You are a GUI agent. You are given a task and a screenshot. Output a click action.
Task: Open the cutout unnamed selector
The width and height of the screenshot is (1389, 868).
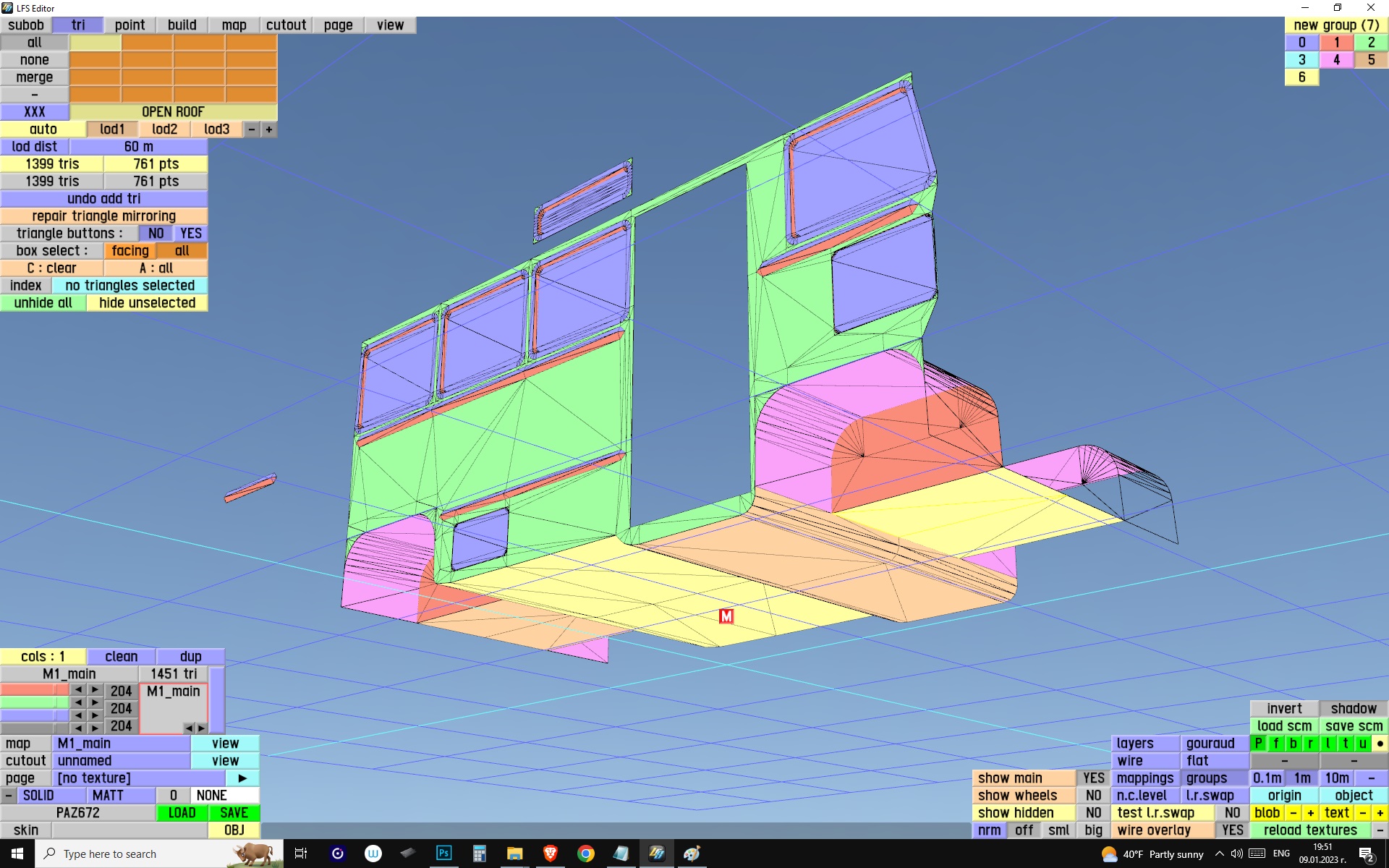[x=121, y=761]
